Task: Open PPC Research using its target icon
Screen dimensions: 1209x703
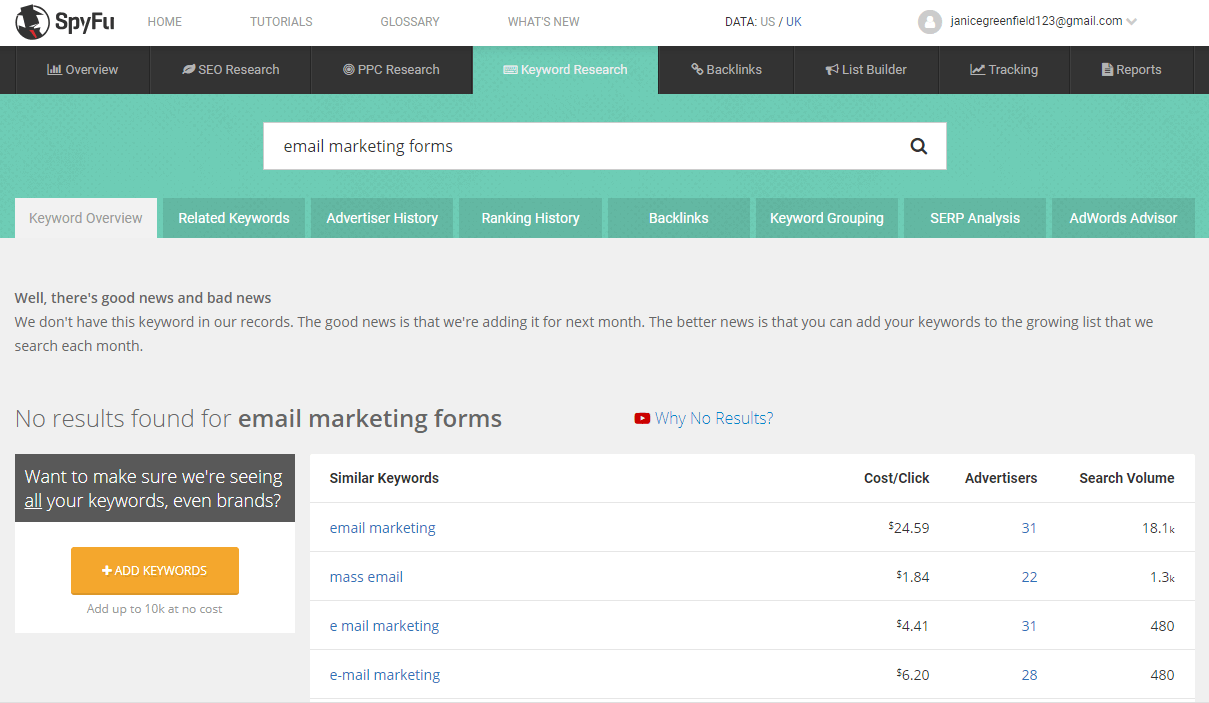Action: click(x=346, y=69)
